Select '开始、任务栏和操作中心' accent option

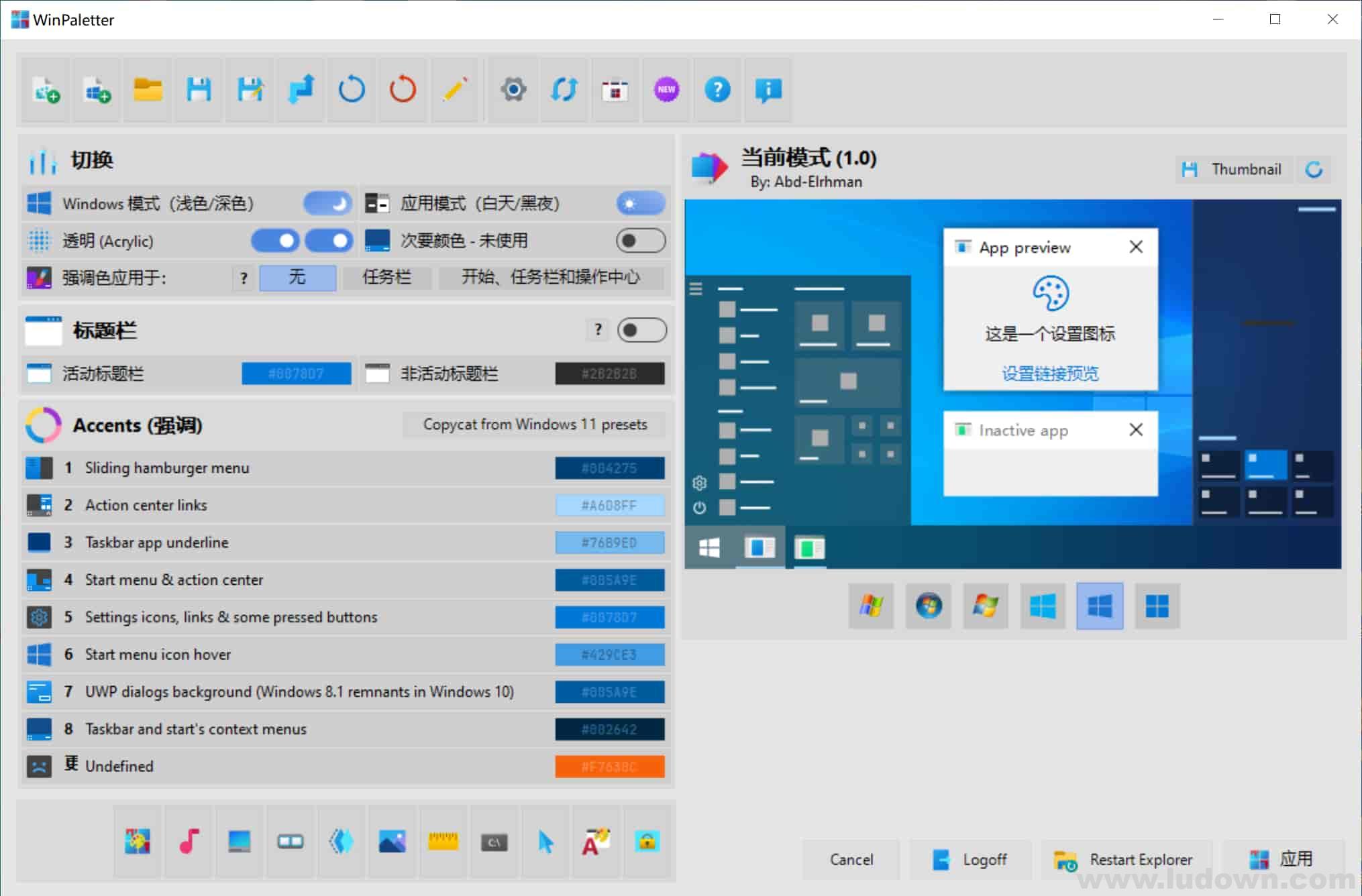coord(552,277)
